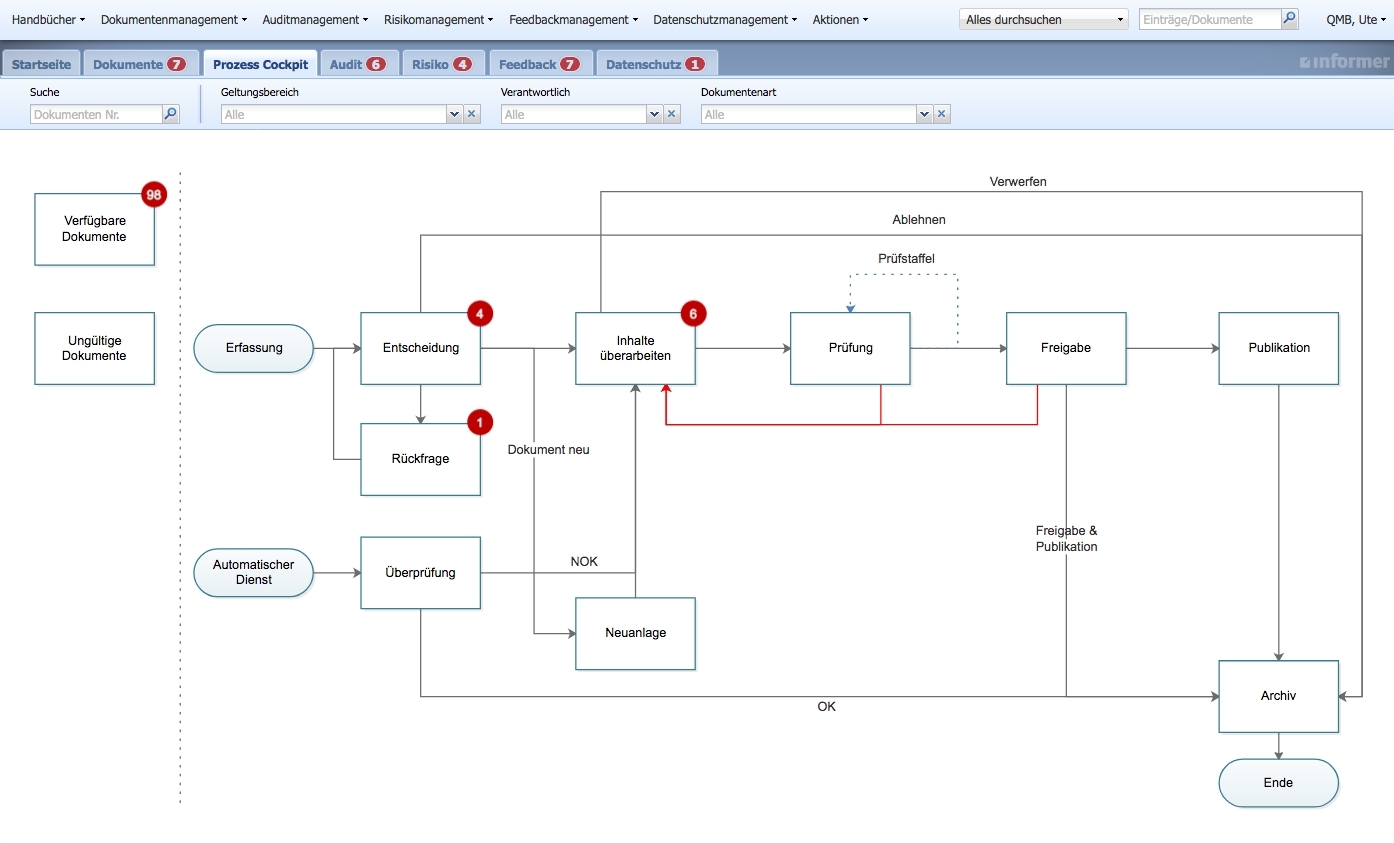Open the Auditmanagement menu

pyautogui.click(x=315, y=20)
